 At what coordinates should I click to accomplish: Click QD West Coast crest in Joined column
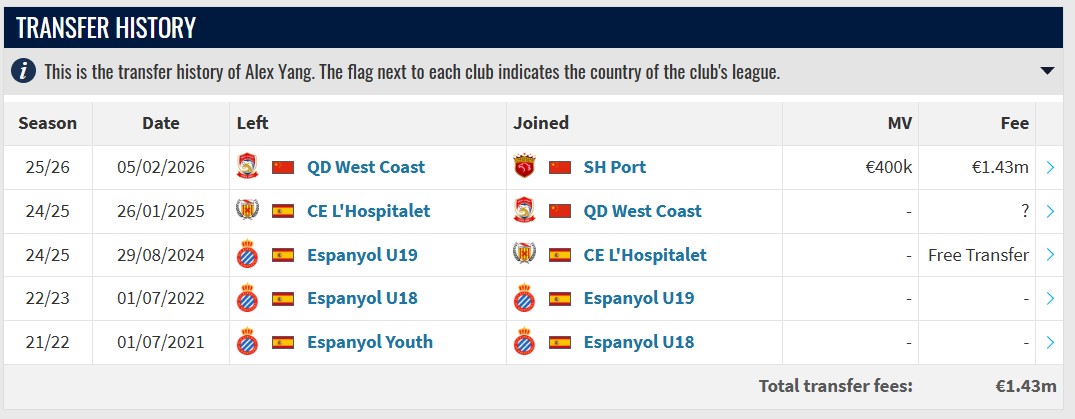click(523, 211)
